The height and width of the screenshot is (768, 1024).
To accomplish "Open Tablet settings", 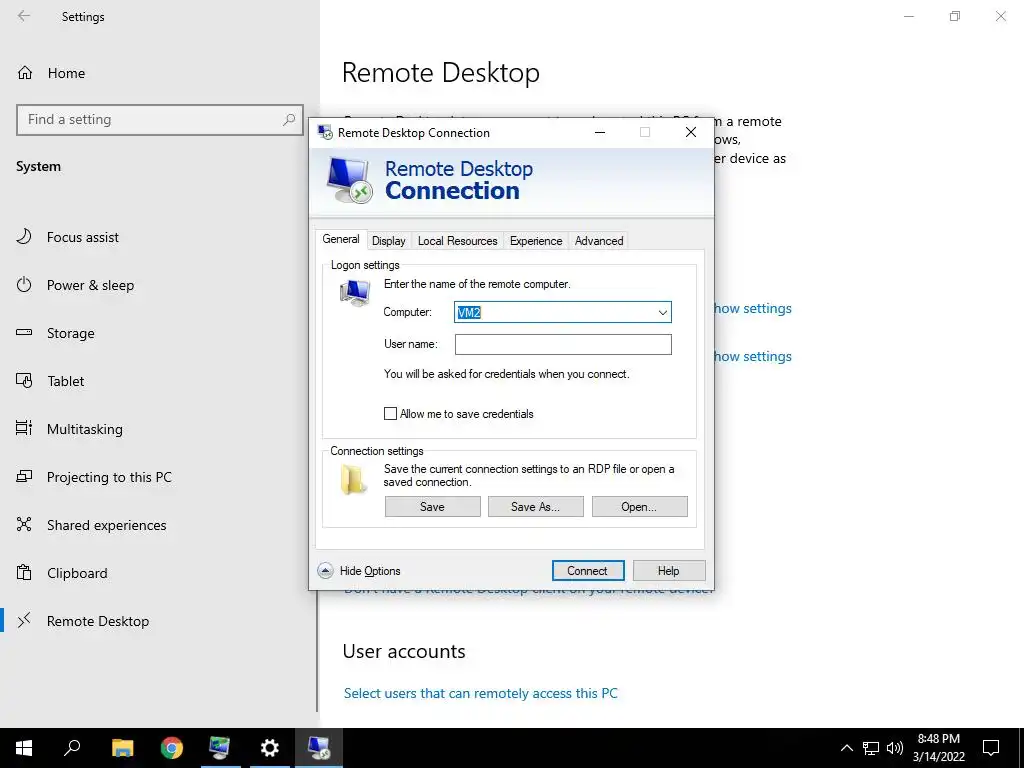I will pyautogui.click(x=65, y=381).
